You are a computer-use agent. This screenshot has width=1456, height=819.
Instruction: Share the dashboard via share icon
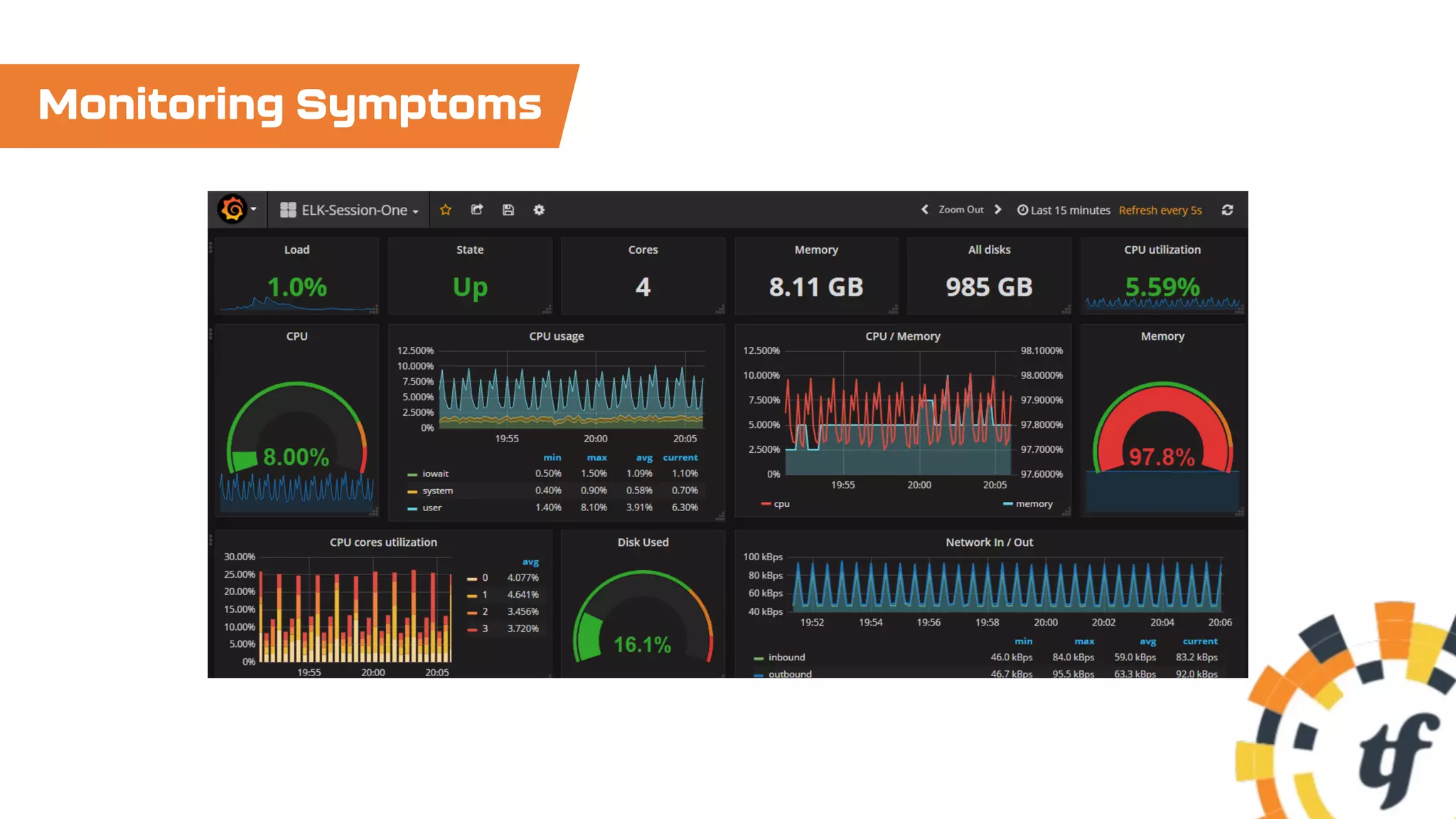click(477, 210)
